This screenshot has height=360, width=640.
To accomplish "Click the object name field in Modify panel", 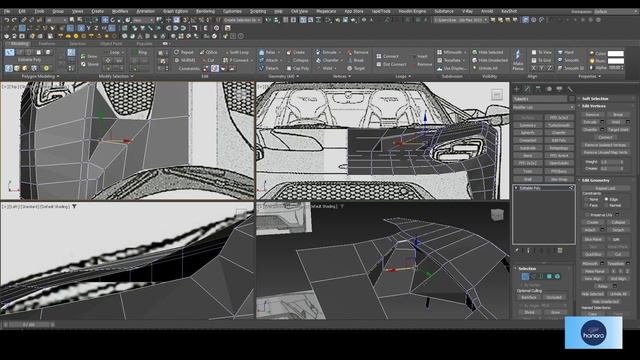I will [x=540, y=99].
